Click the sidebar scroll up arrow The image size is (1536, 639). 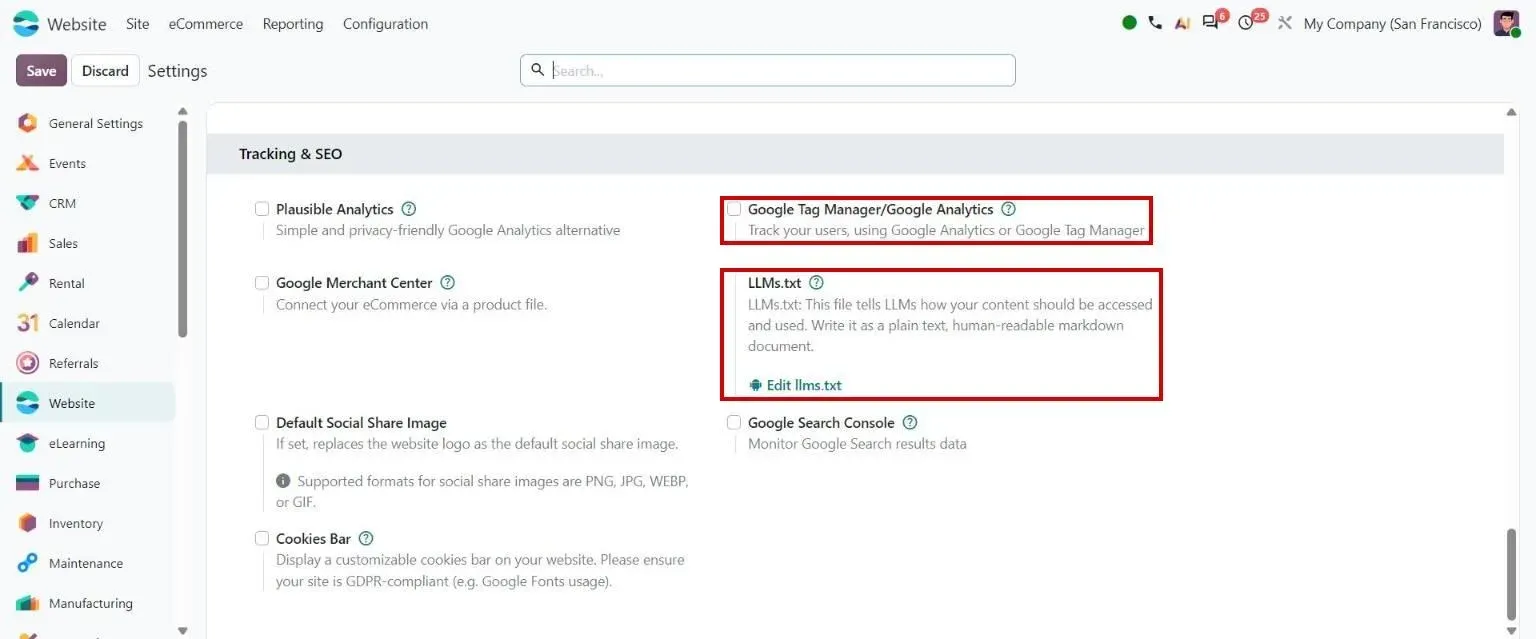182,111
